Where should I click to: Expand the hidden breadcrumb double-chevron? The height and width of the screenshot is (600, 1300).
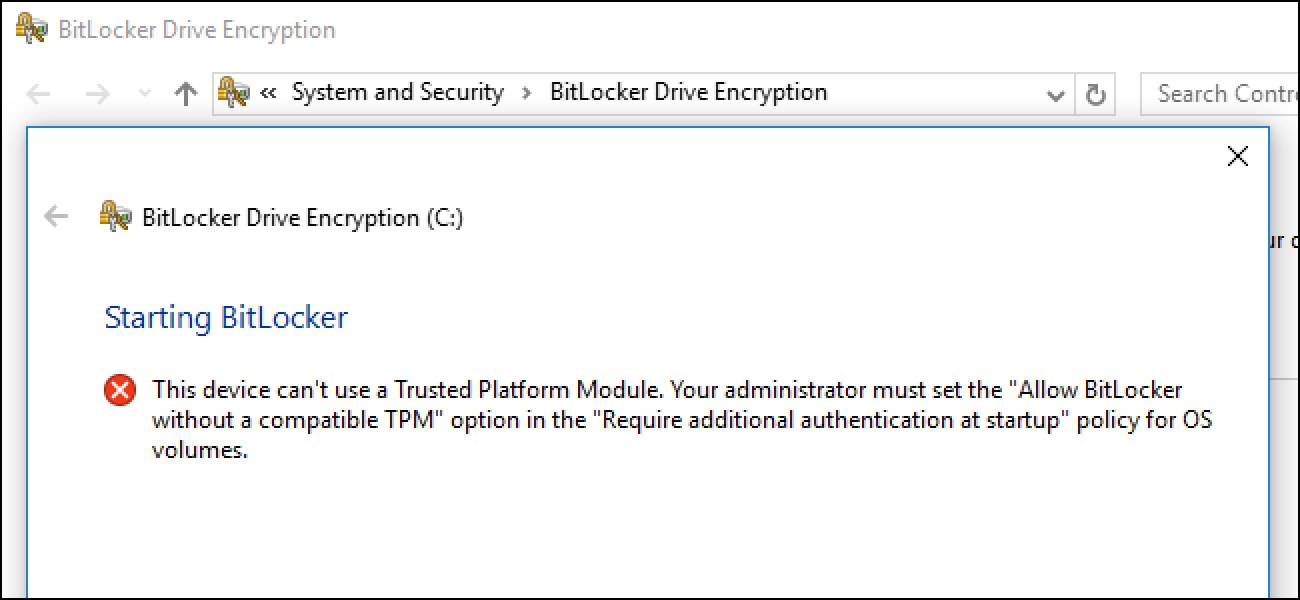click(268, 93)
